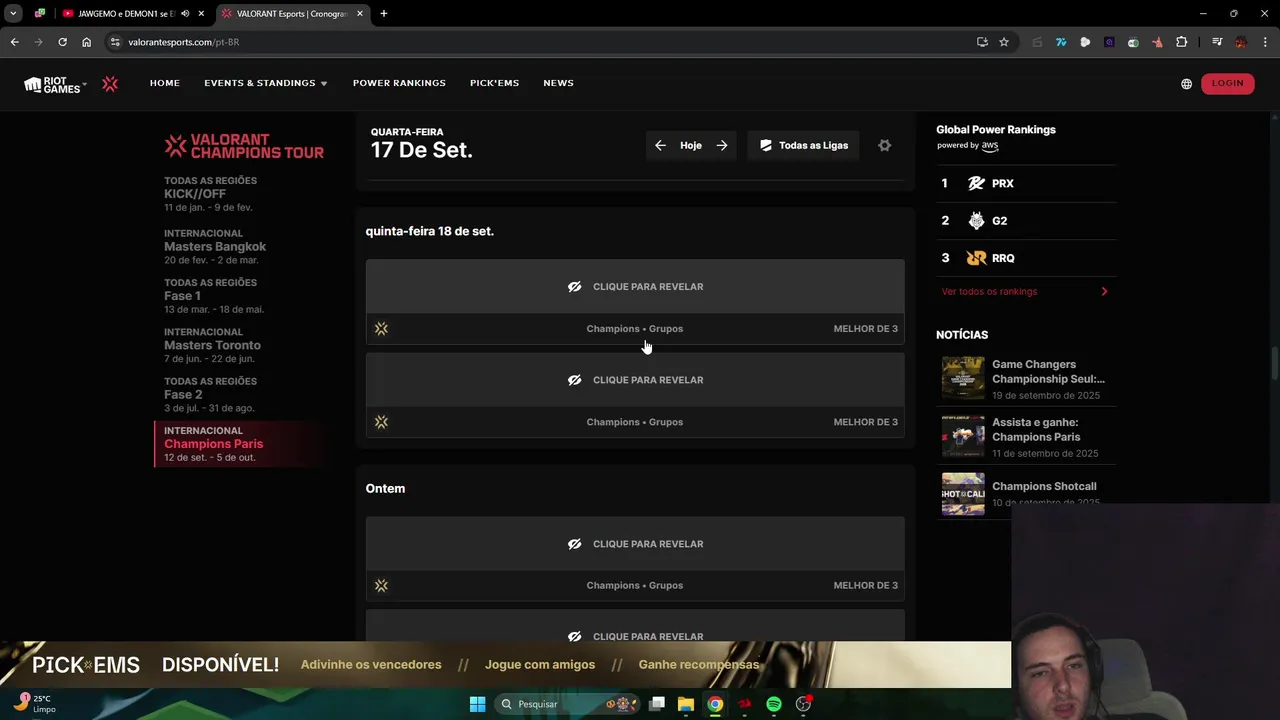The width and height of the screenshot is (1280, 720).
Task: Click the RRQ team logo
Action: tap(976, 258)
